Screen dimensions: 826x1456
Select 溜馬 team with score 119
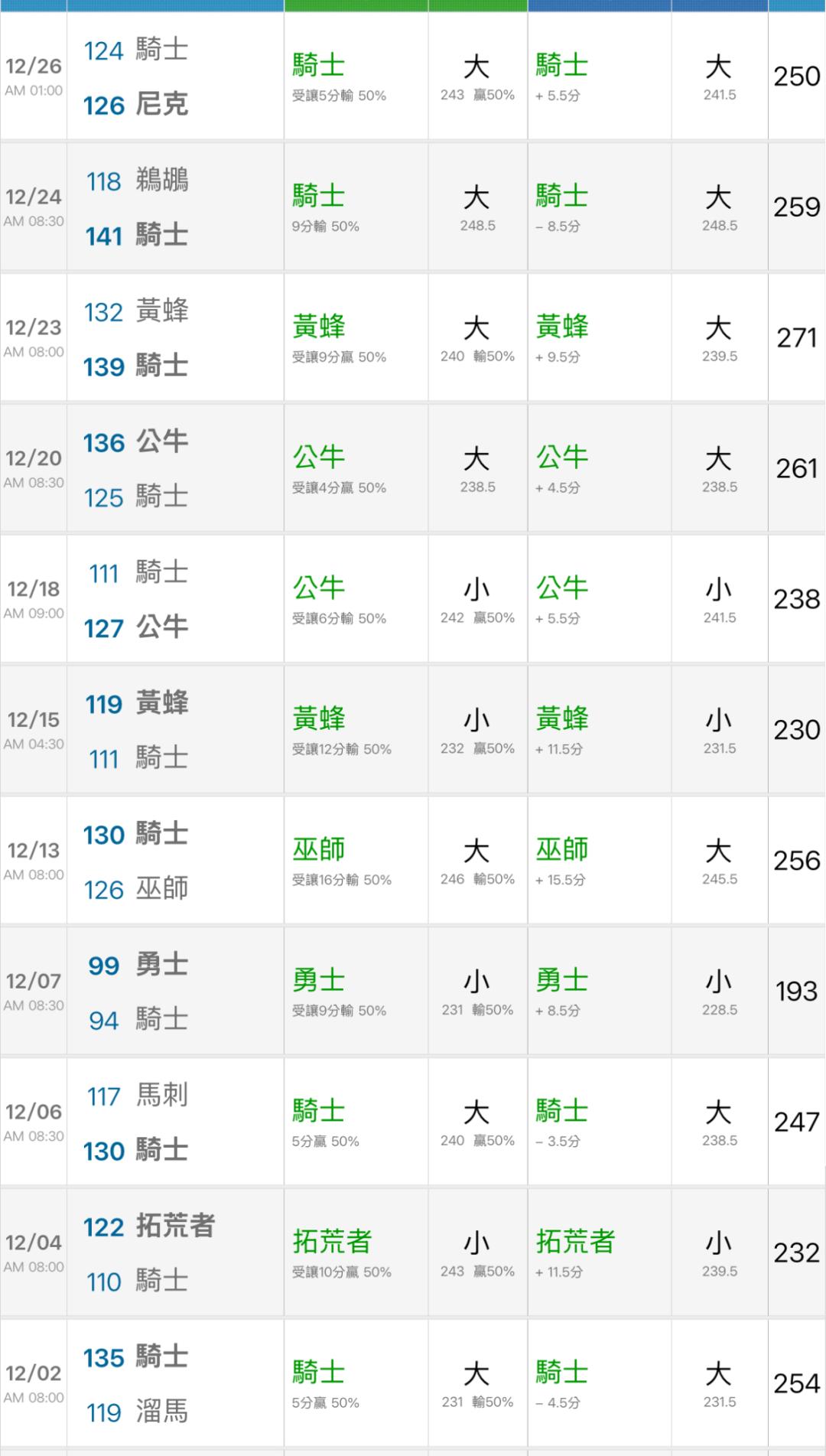pyautogui.click(x=161, y=1412)
